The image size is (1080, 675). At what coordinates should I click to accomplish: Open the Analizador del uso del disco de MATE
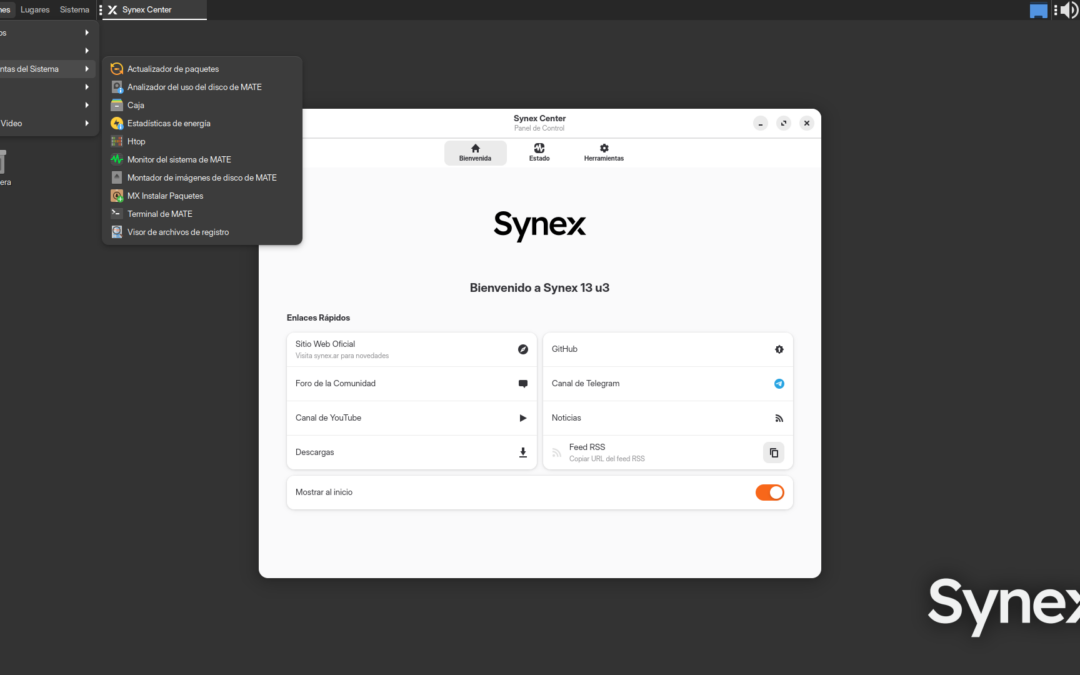click(x=194, y=87)
